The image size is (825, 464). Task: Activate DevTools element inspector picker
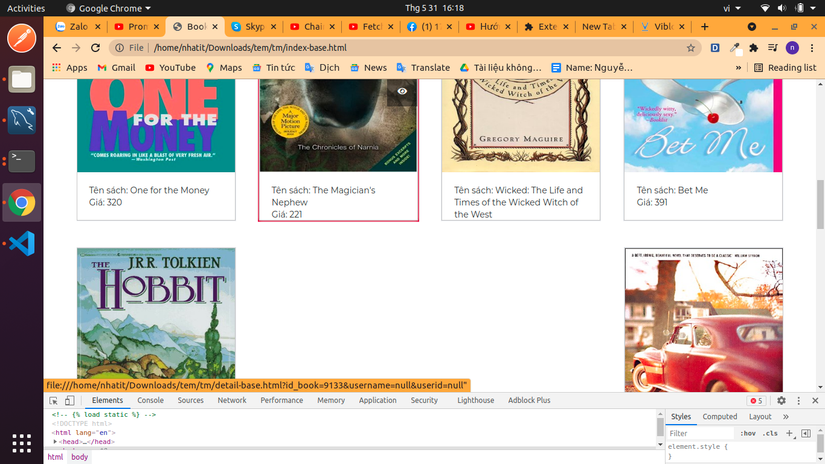(x=54, y=400)
